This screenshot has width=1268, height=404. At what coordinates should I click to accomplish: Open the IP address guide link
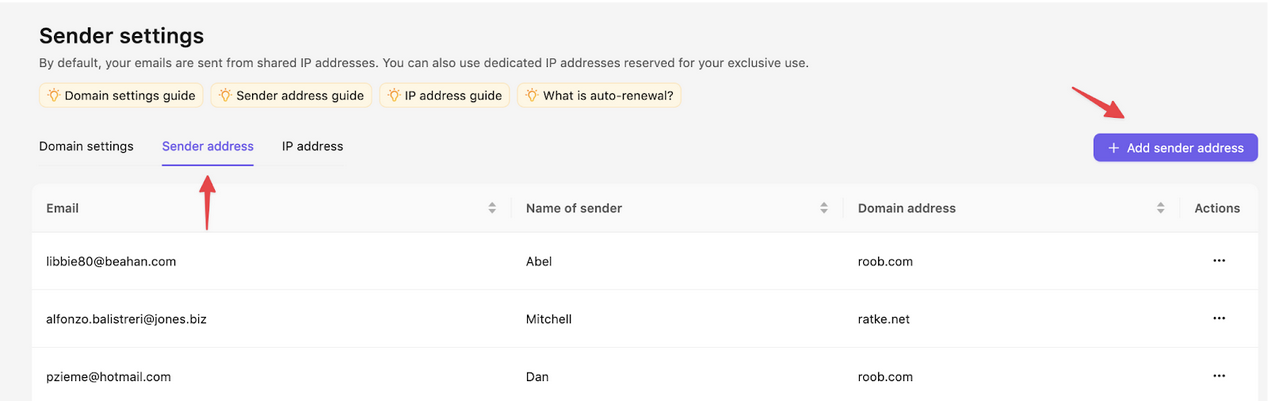(x=453, y=96)
